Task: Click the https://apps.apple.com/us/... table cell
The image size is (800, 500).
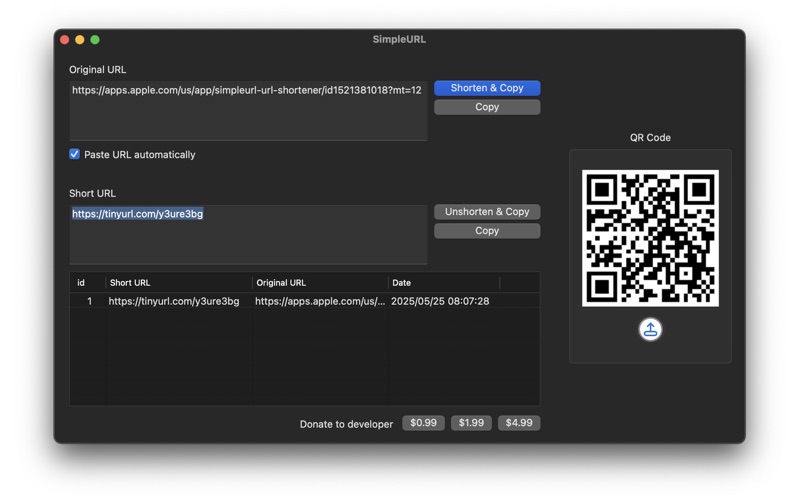Action: [x=320, y=301]
